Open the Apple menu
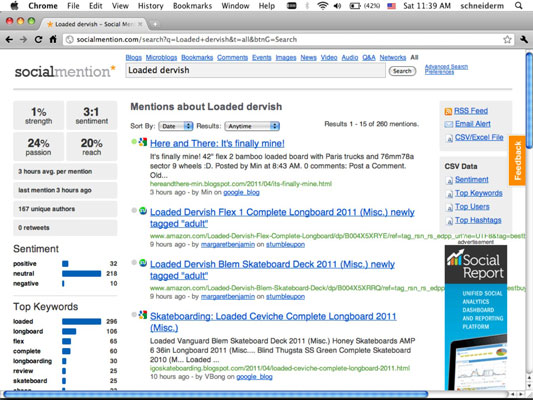Screen dimensions: 533x400 15,5
